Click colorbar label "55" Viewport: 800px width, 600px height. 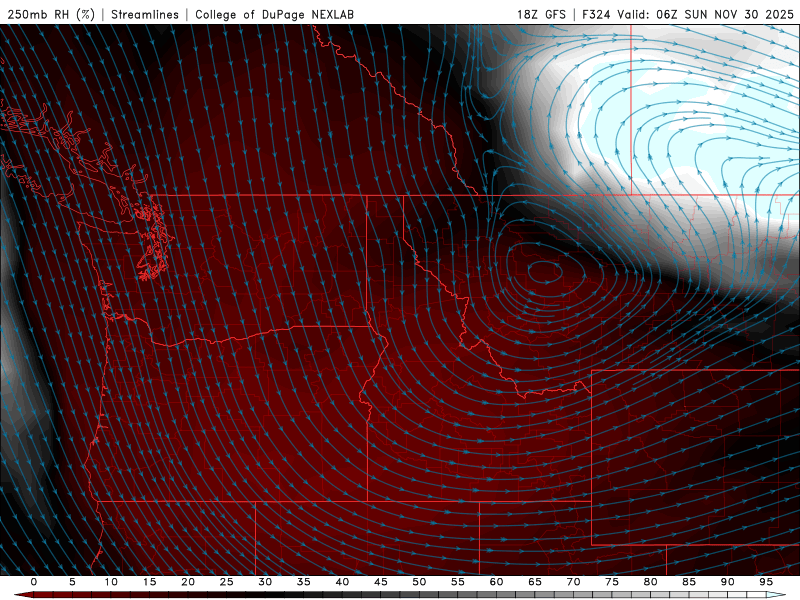458,582
